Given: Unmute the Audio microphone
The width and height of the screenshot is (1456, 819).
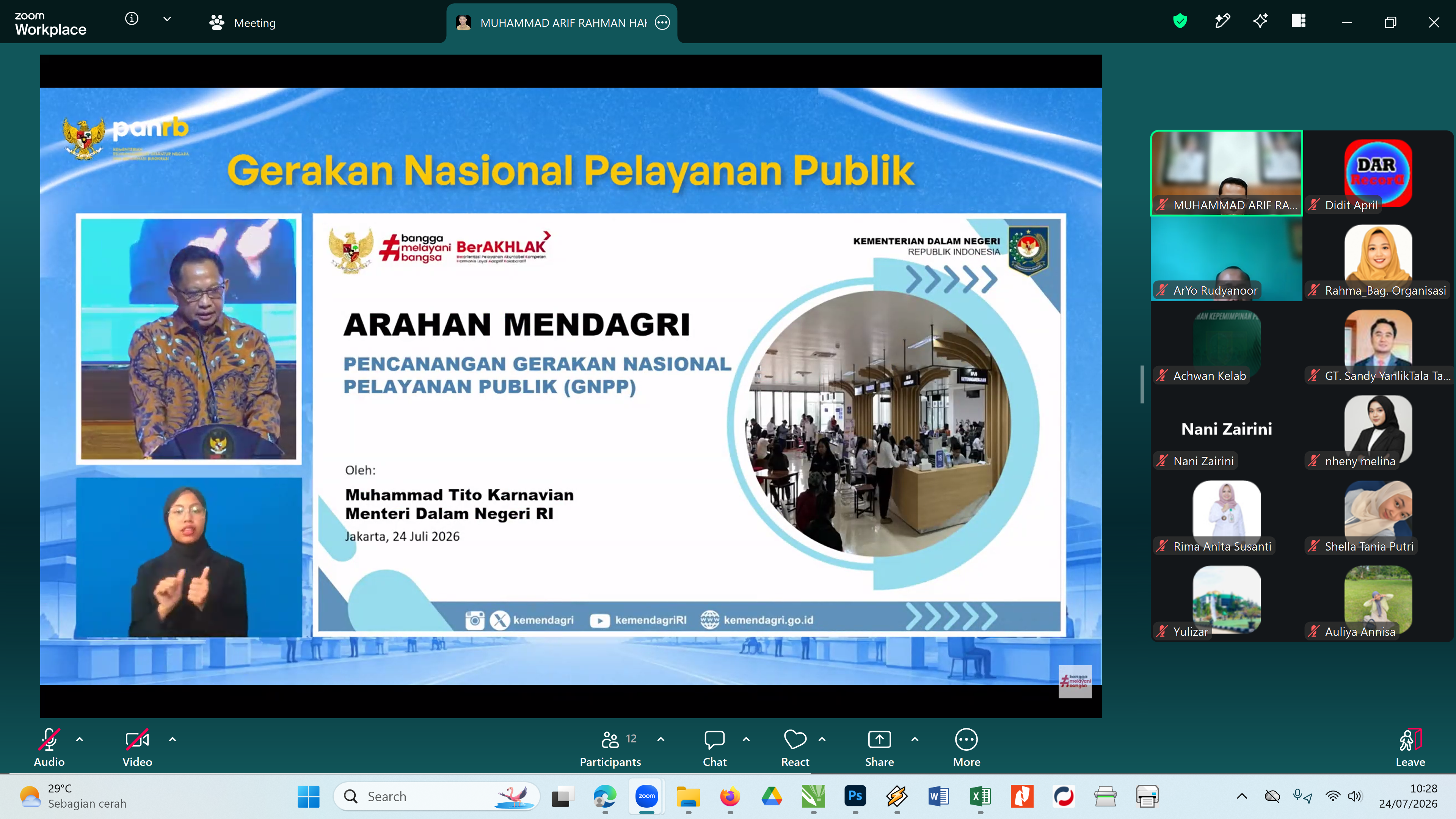Looking at the screenshot, I should [49, 747].
